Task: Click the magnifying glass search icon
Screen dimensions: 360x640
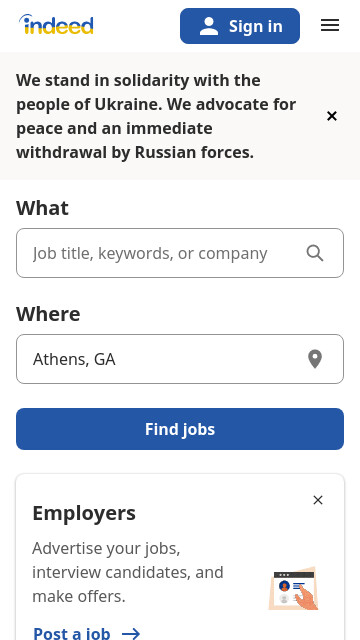Action: pos(315,253)
